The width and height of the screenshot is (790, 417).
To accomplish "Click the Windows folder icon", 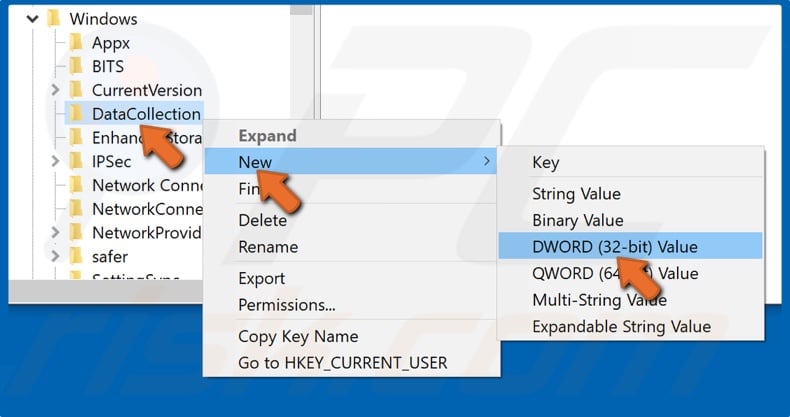I will 53,19.
